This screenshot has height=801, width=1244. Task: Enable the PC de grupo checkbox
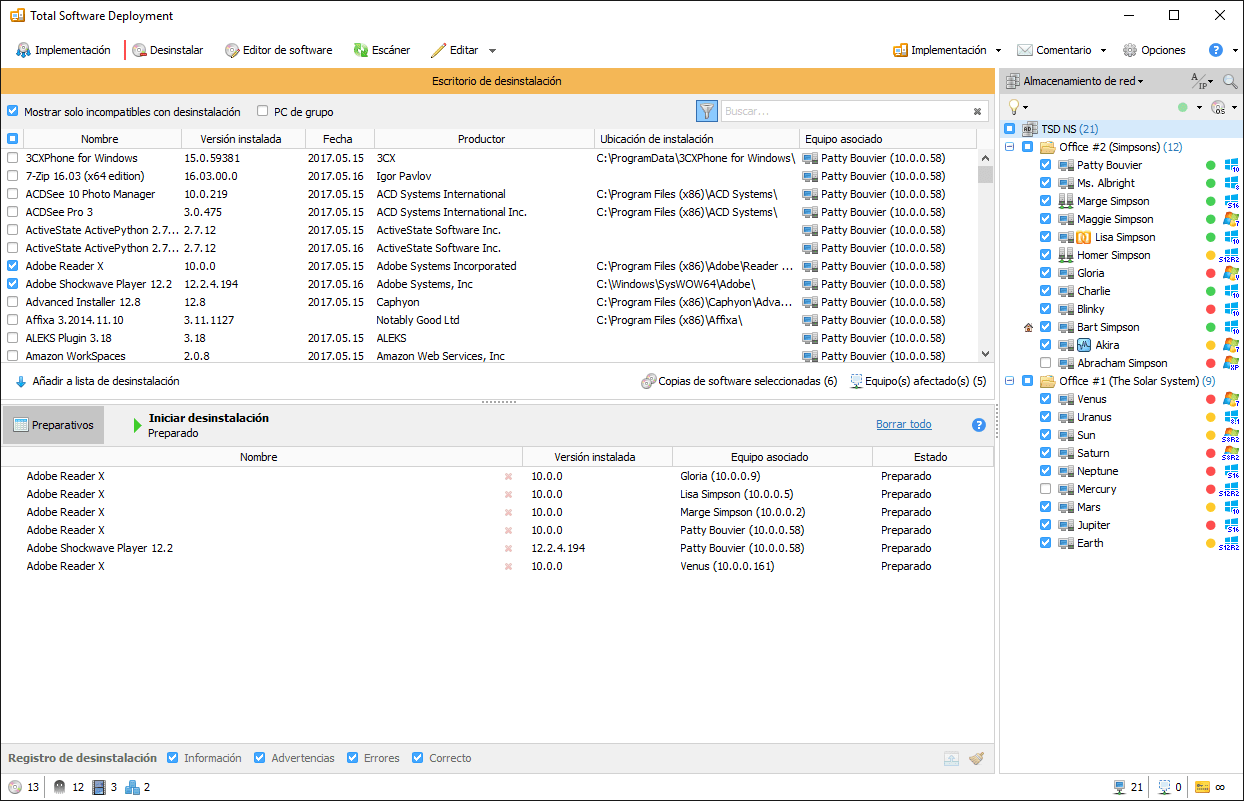click(x=263, y=112)
